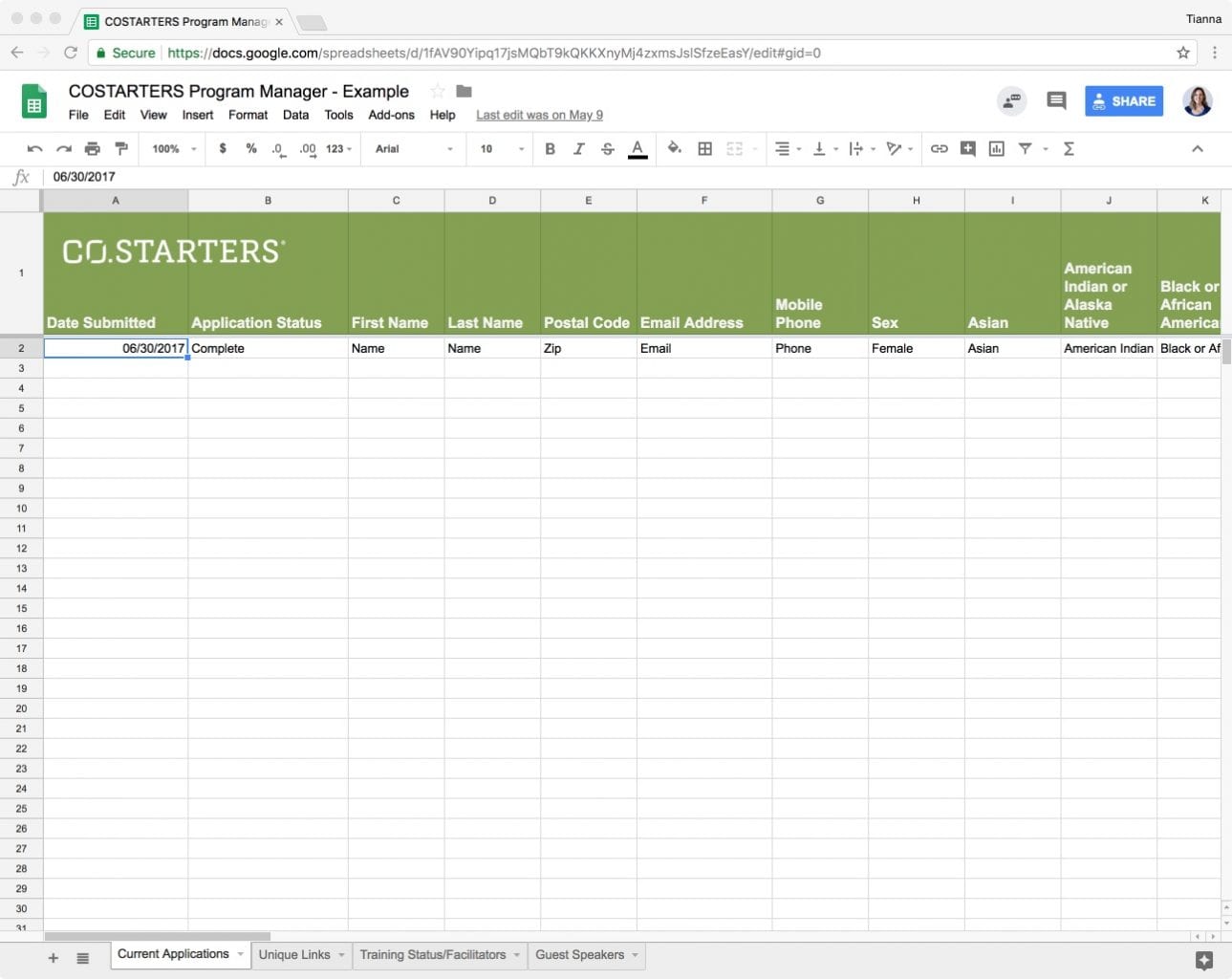
Task: Open the Functions sigma menu
Action: coord(1069,149)
